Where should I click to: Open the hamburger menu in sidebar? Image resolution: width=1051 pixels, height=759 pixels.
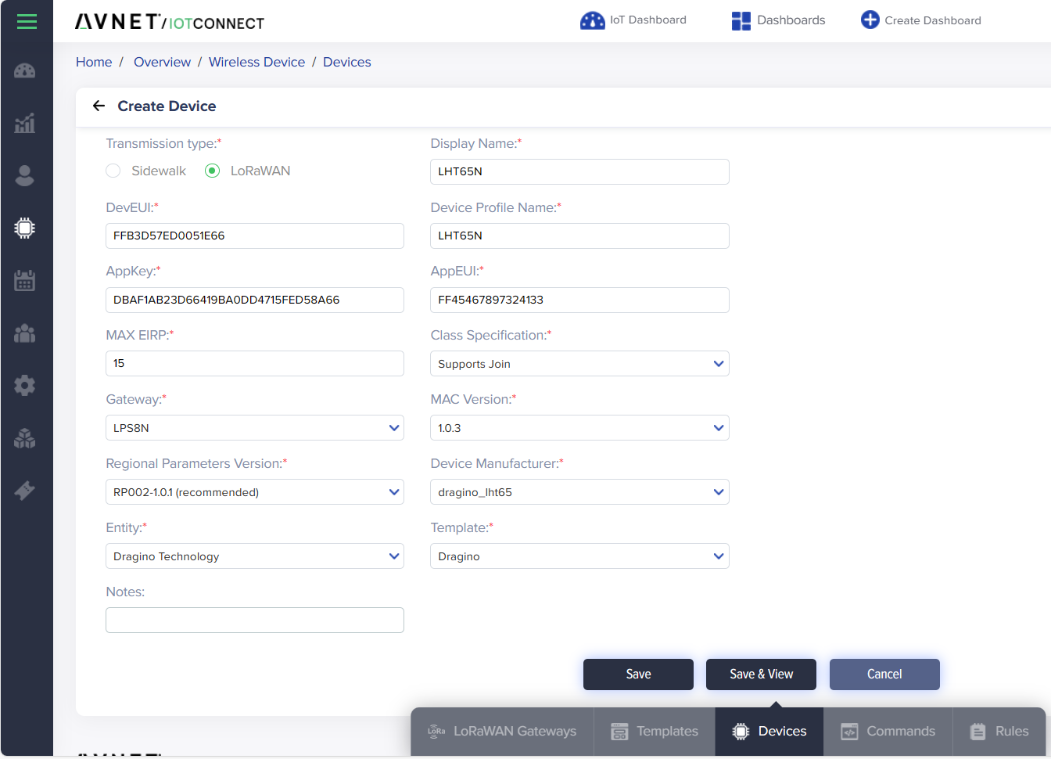click(x=27, y=21)
